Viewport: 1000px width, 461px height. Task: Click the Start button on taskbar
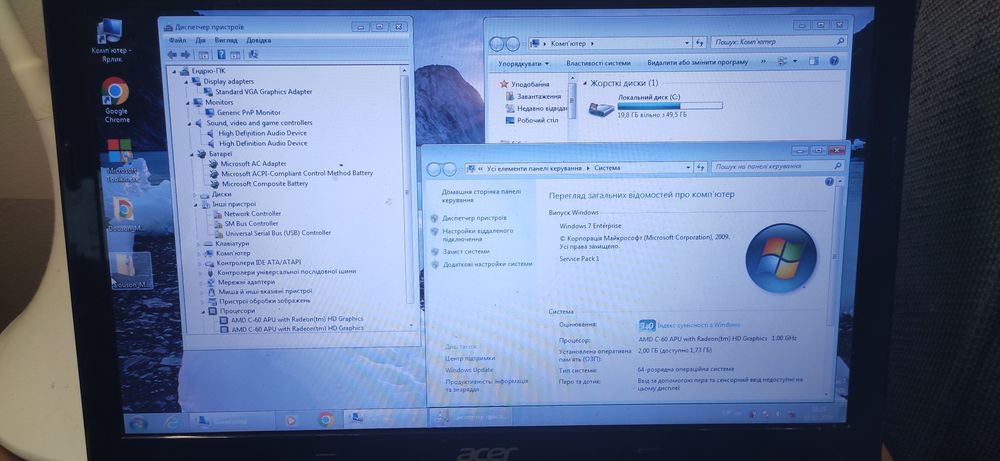tap(137, 423)
